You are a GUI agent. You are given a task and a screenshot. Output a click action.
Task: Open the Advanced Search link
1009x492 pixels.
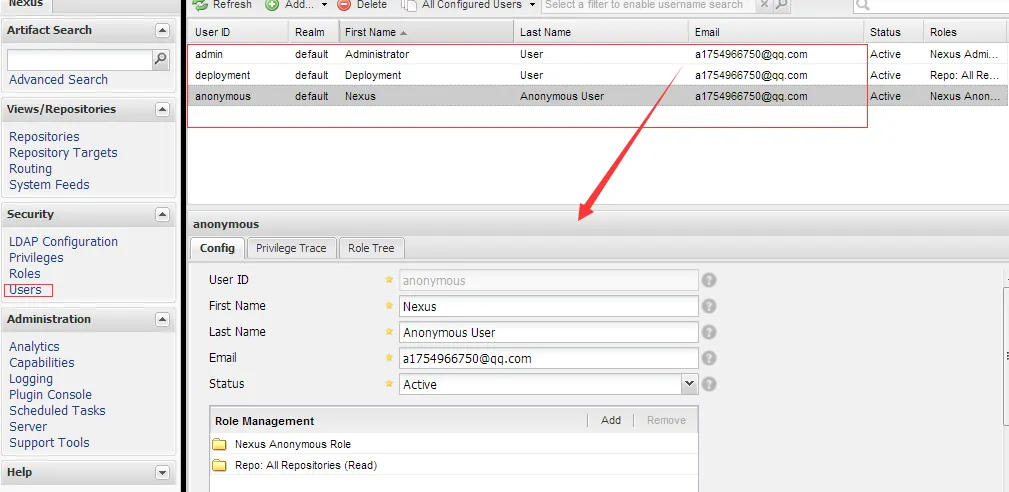click(58, 80)
